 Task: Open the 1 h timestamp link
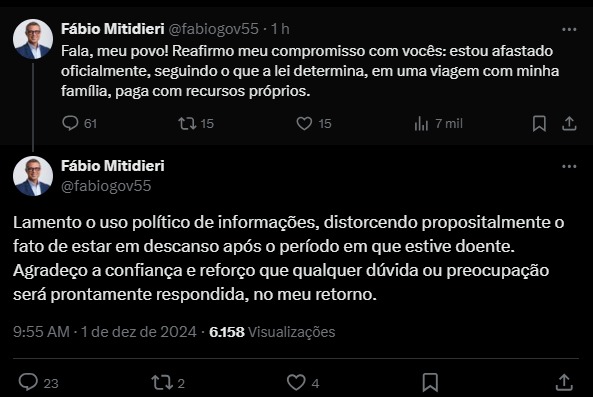pyautogui.click(x=280, y=29)
